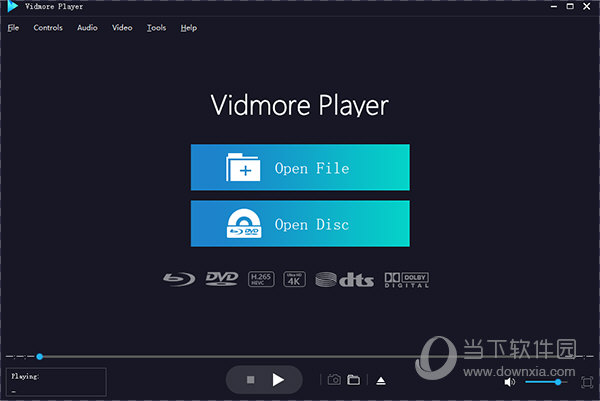
Task: Click the Blu-ray format logo
Action: point(179,279)
